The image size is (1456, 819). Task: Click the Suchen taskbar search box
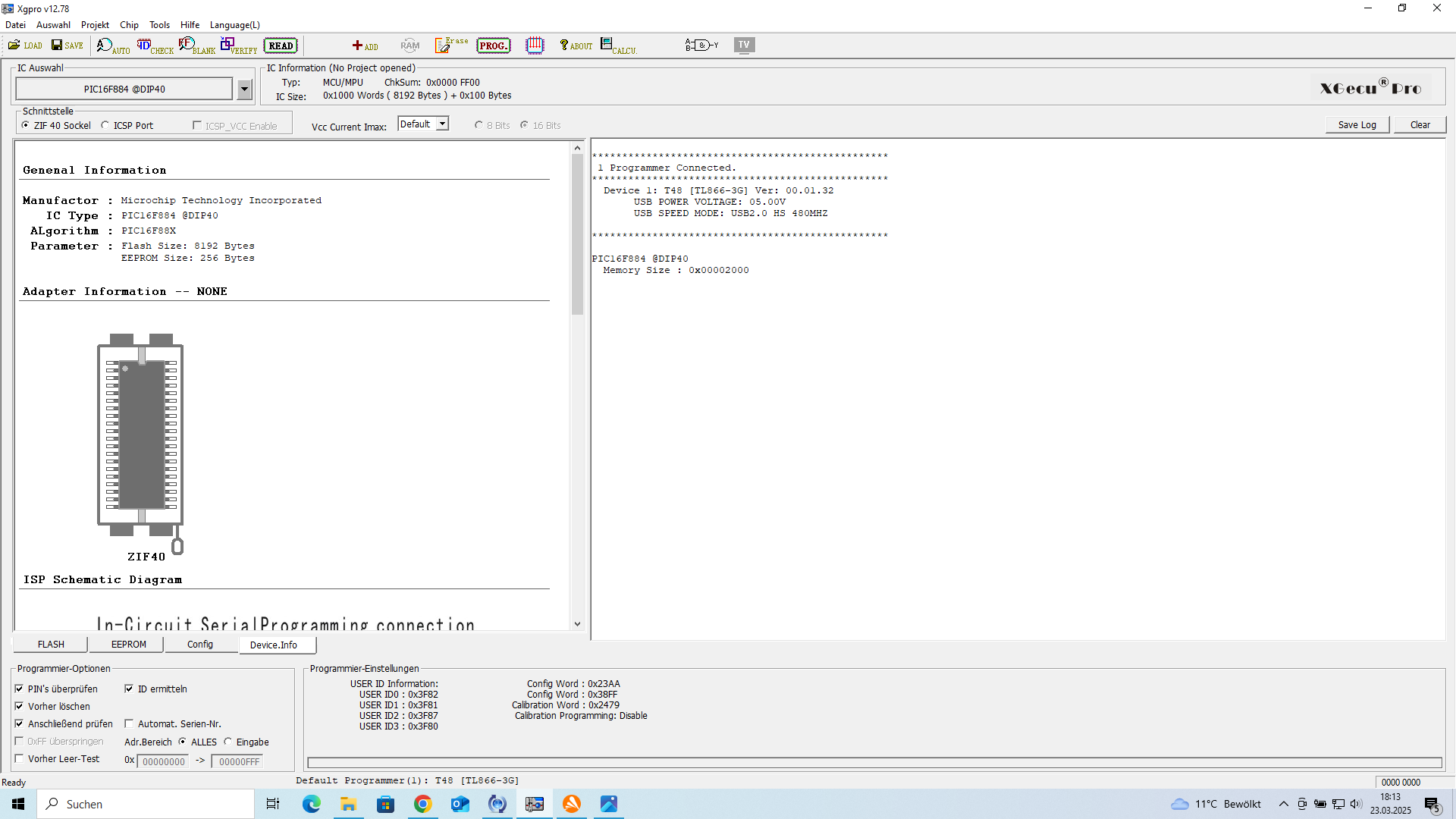tap(146, 804)
